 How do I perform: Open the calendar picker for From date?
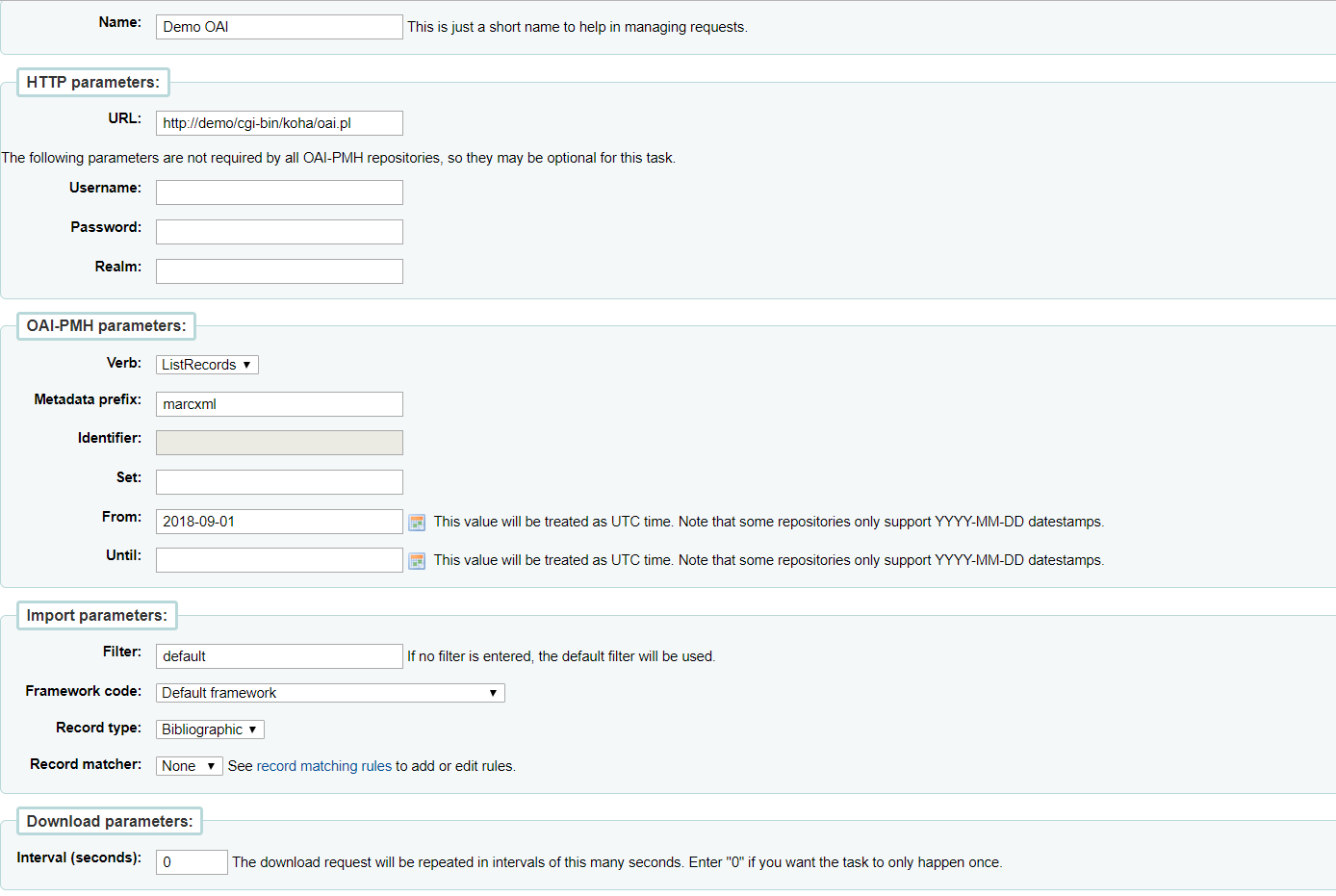pyautogui.click(x=417, y=523)
